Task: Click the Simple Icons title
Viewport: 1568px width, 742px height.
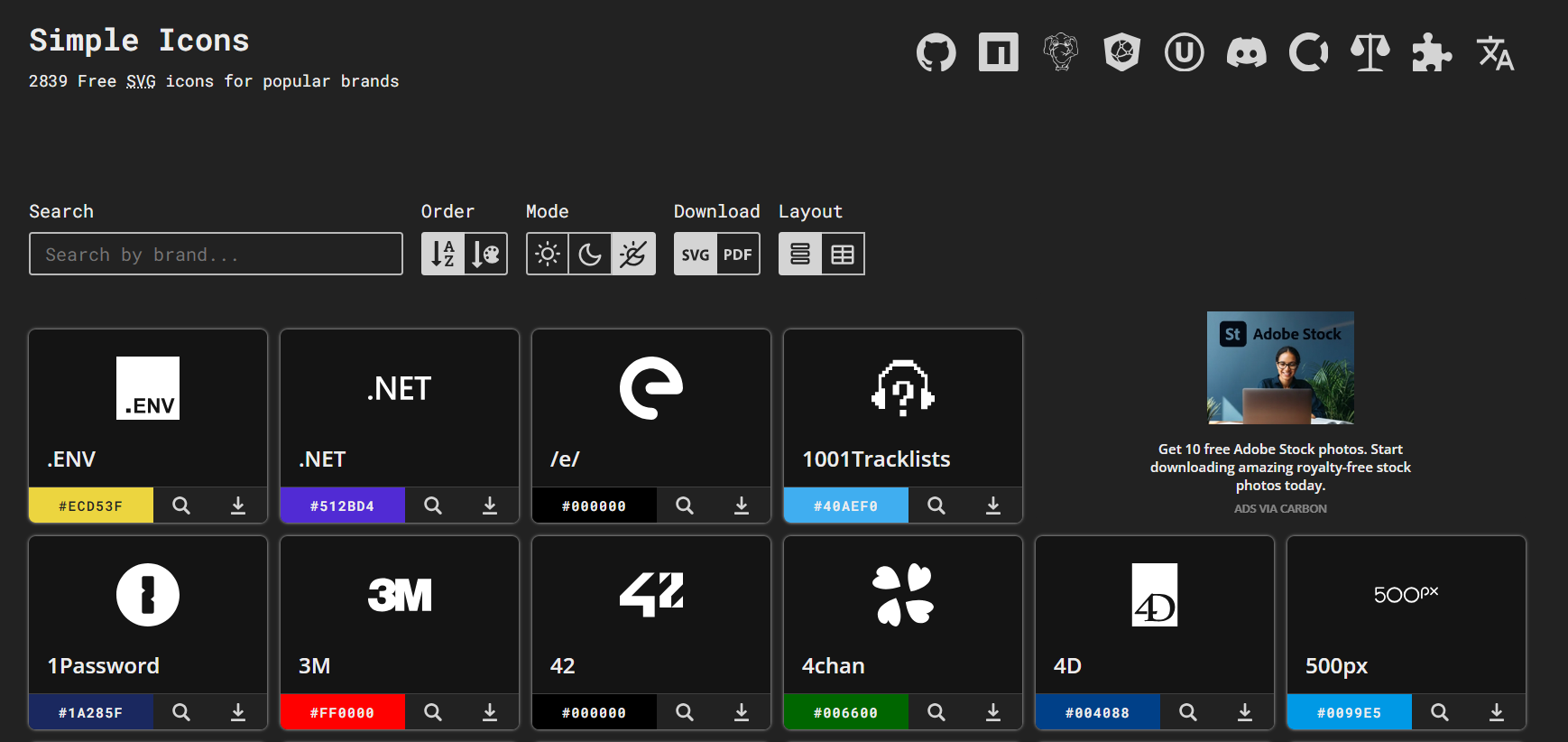Action: tap(139, 41)
